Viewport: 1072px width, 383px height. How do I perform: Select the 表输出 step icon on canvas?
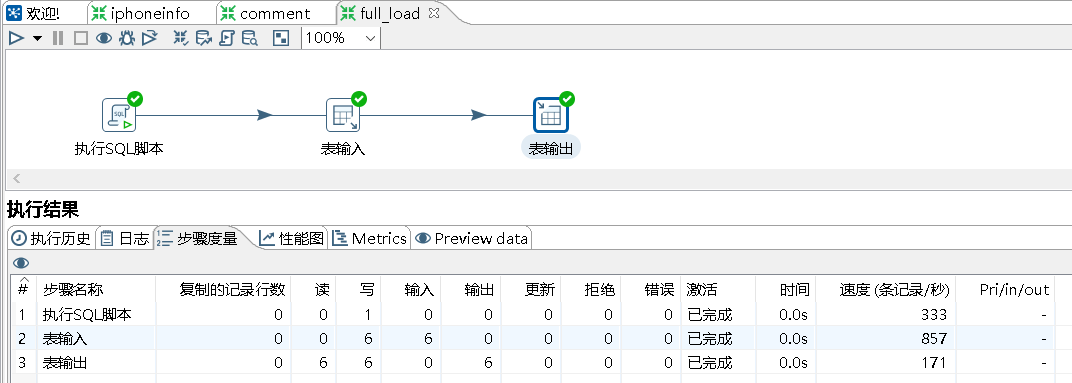pyautogui.click(x=550, y=115)
